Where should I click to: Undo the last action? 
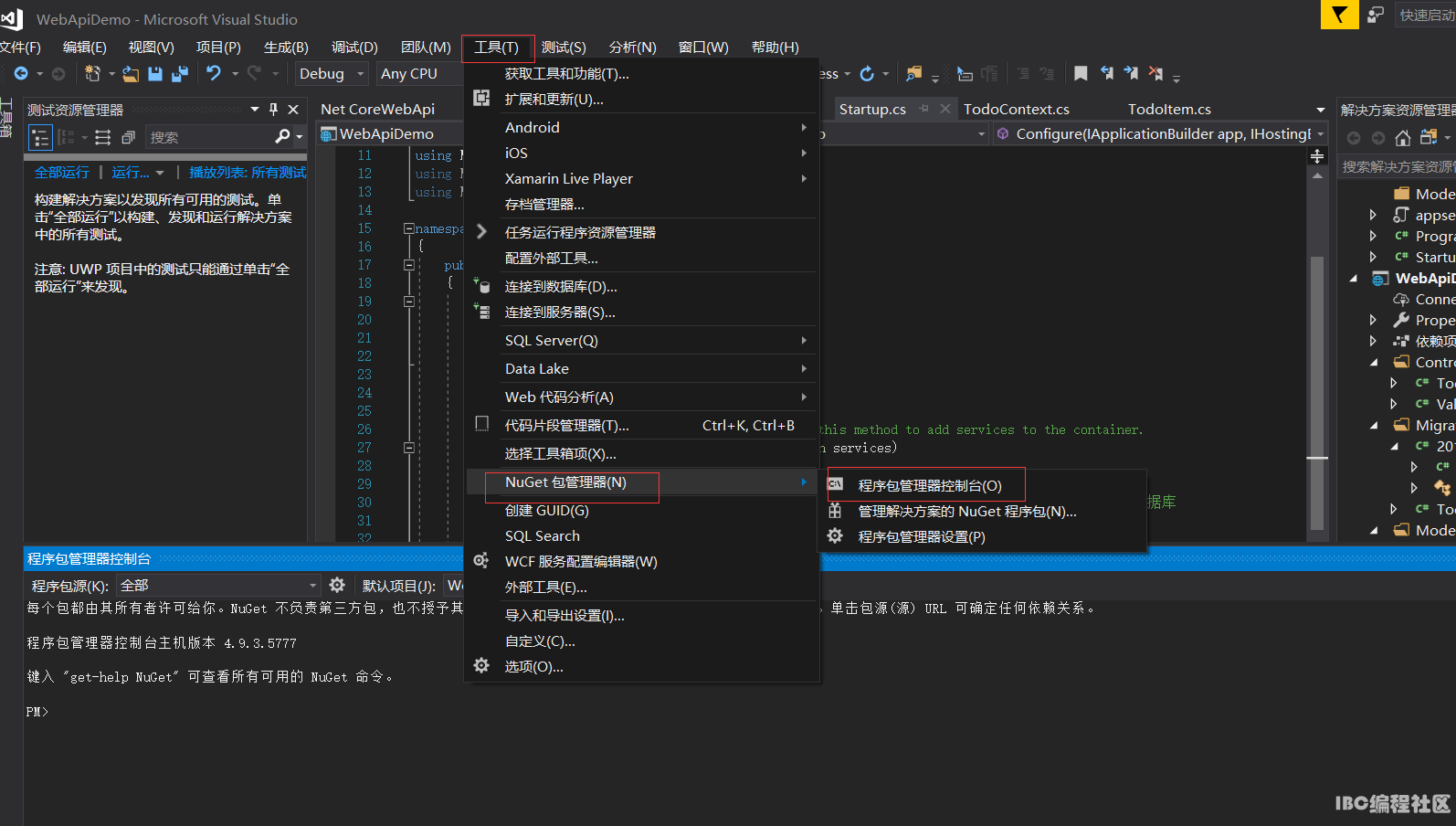coord(214,73)
